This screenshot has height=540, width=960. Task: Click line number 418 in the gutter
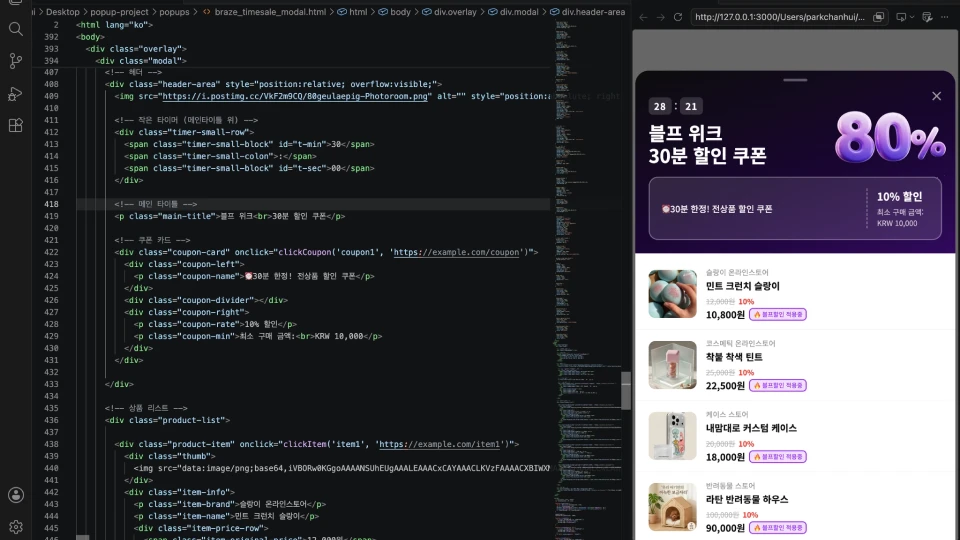pos(51,204)
